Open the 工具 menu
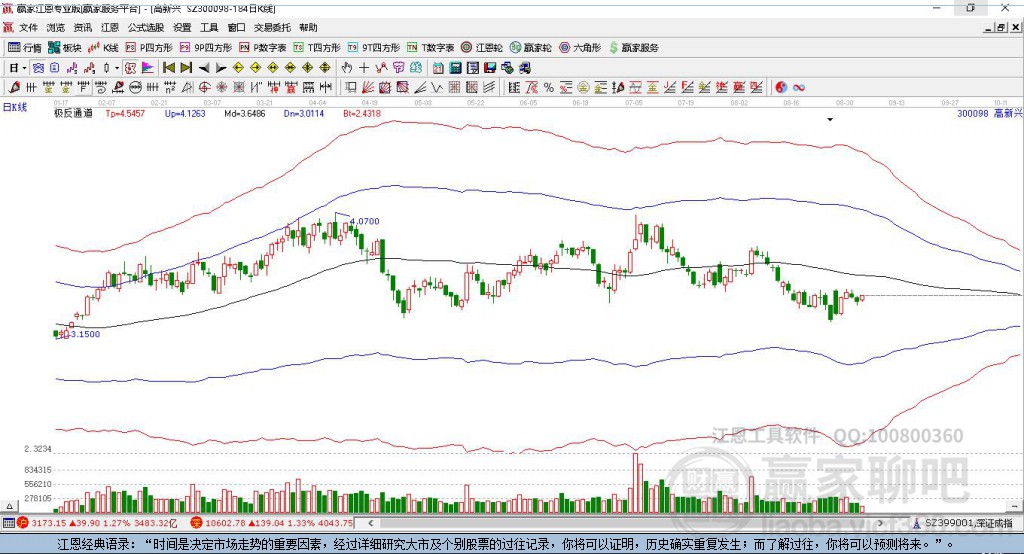Screen dimensions: 1024x554 (209, 27)
